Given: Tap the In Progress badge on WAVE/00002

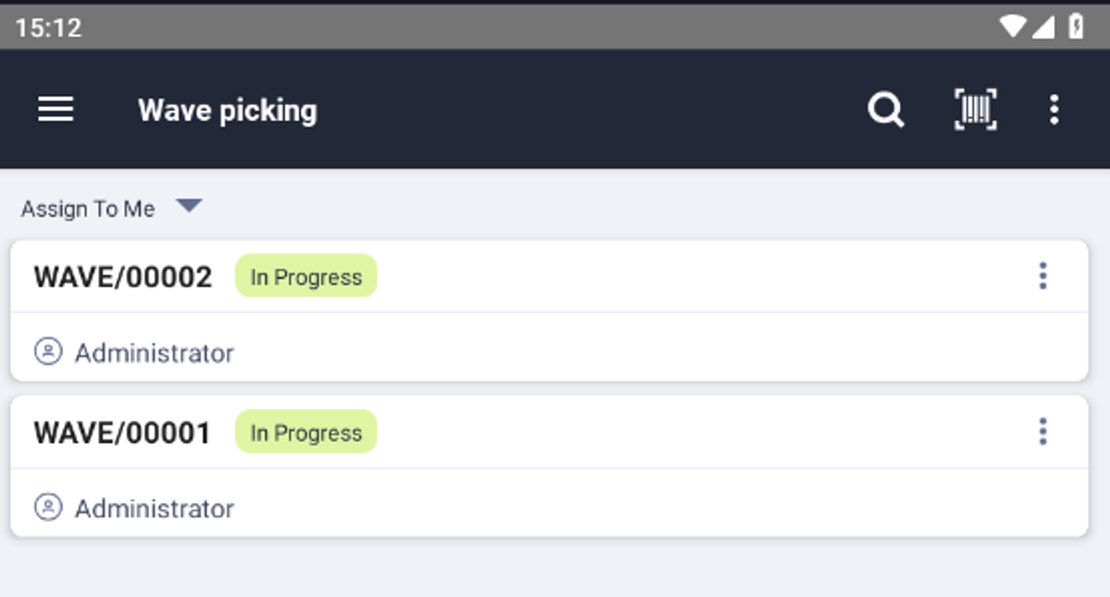Looking at the screenshot, I should [x=306, y=276].
